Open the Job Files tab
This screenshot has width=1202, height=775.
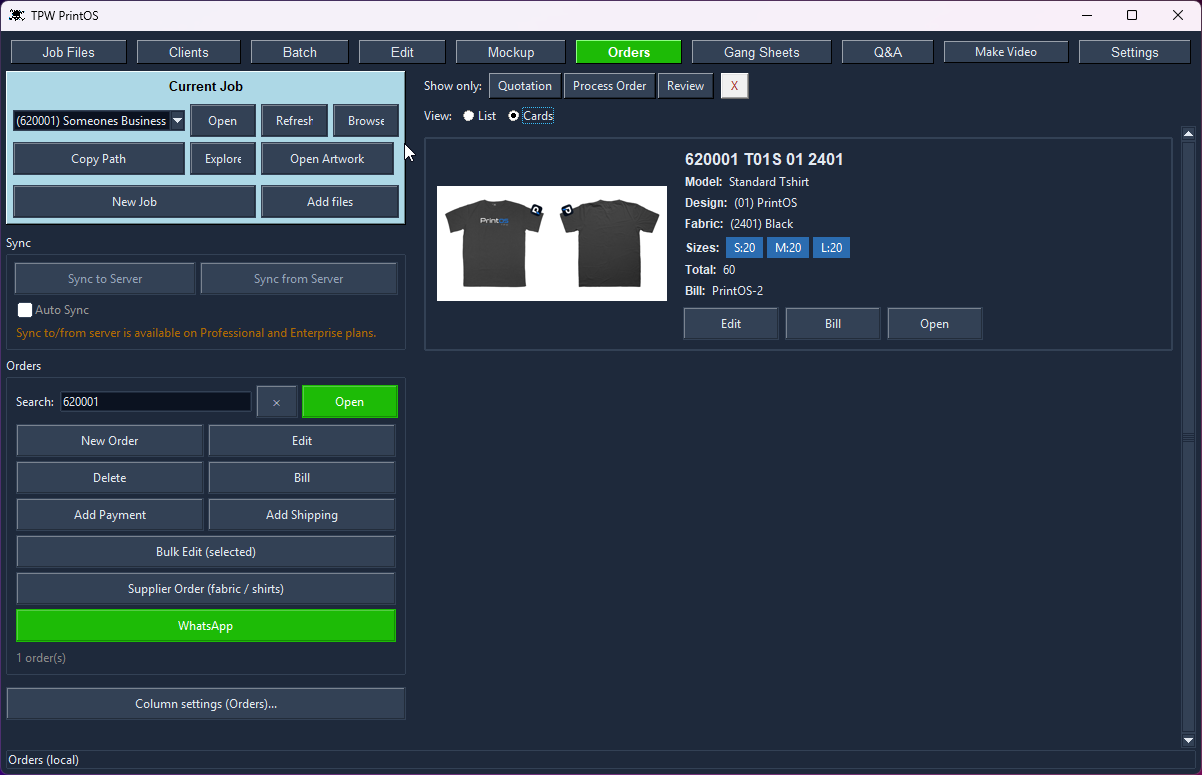pos(69,52)
